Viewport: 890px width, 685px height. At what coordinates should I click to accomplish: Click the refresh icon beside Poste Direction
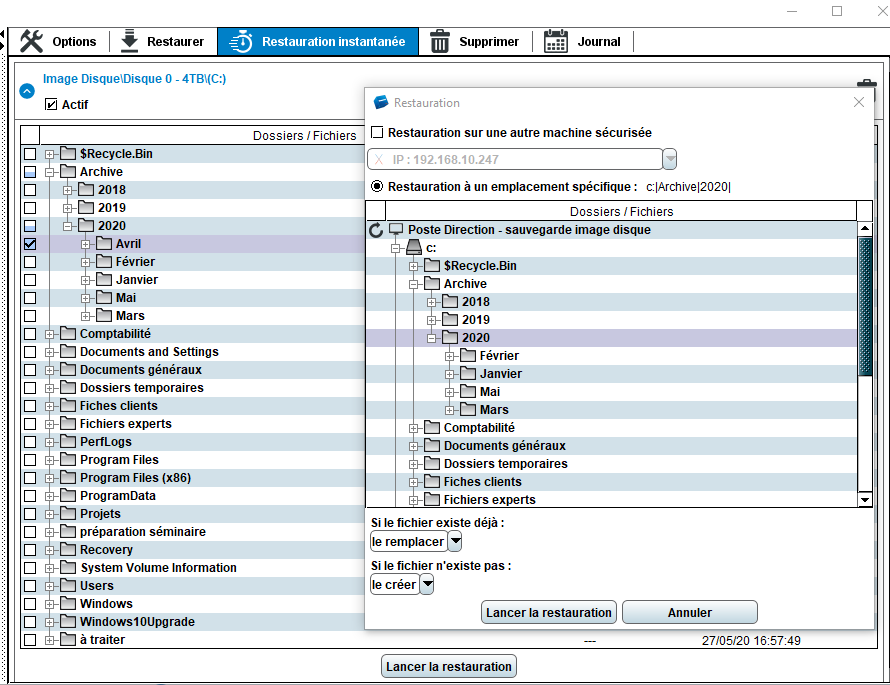[x=376, y=230]
